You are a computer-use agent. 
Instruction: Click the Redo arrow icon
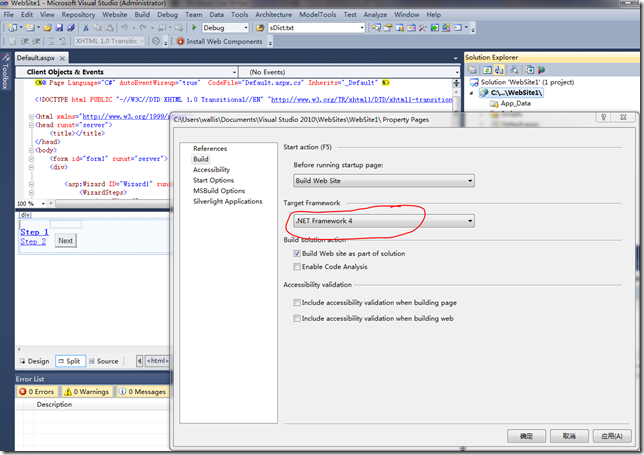point(143,28)
